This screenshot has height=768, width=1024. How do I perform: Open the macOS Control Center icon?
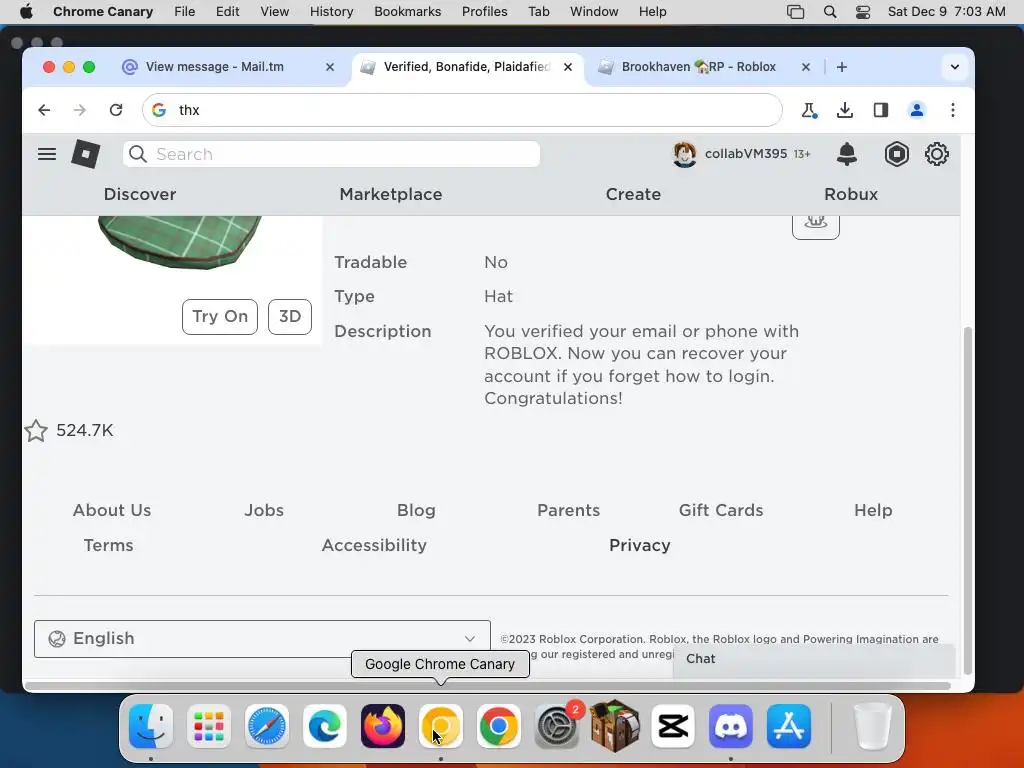[863, 12]
